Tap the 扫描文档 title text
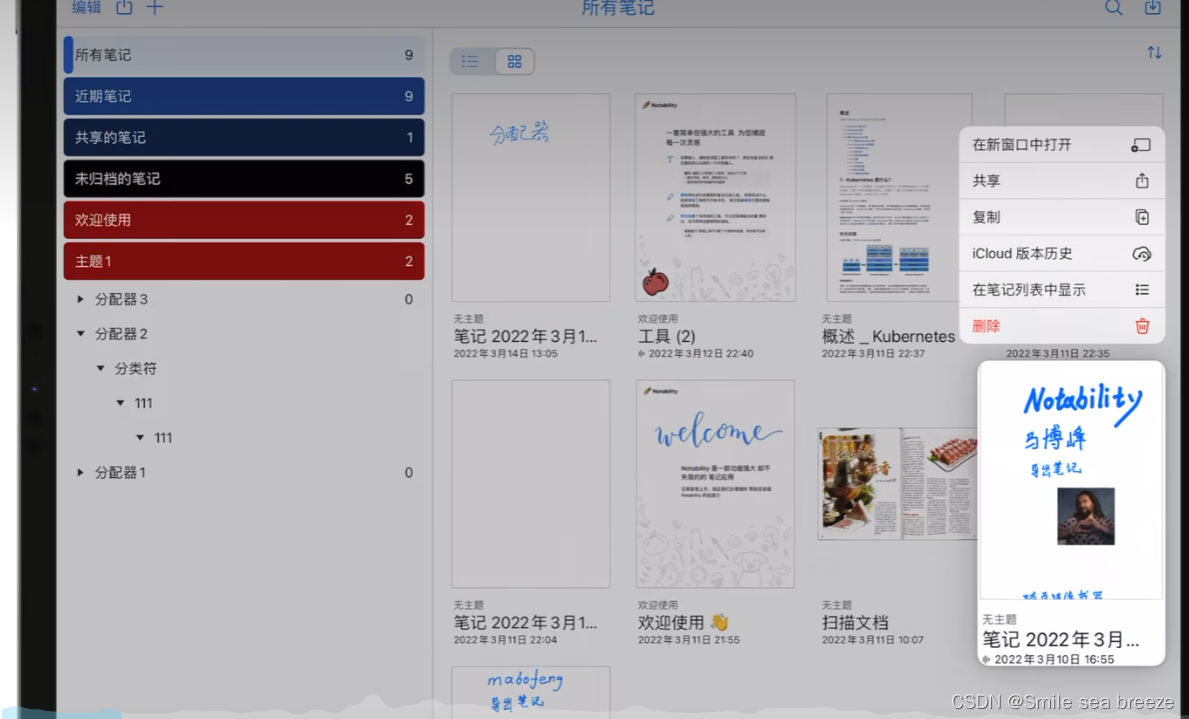The image size is (1189, 719). [855, 623]
